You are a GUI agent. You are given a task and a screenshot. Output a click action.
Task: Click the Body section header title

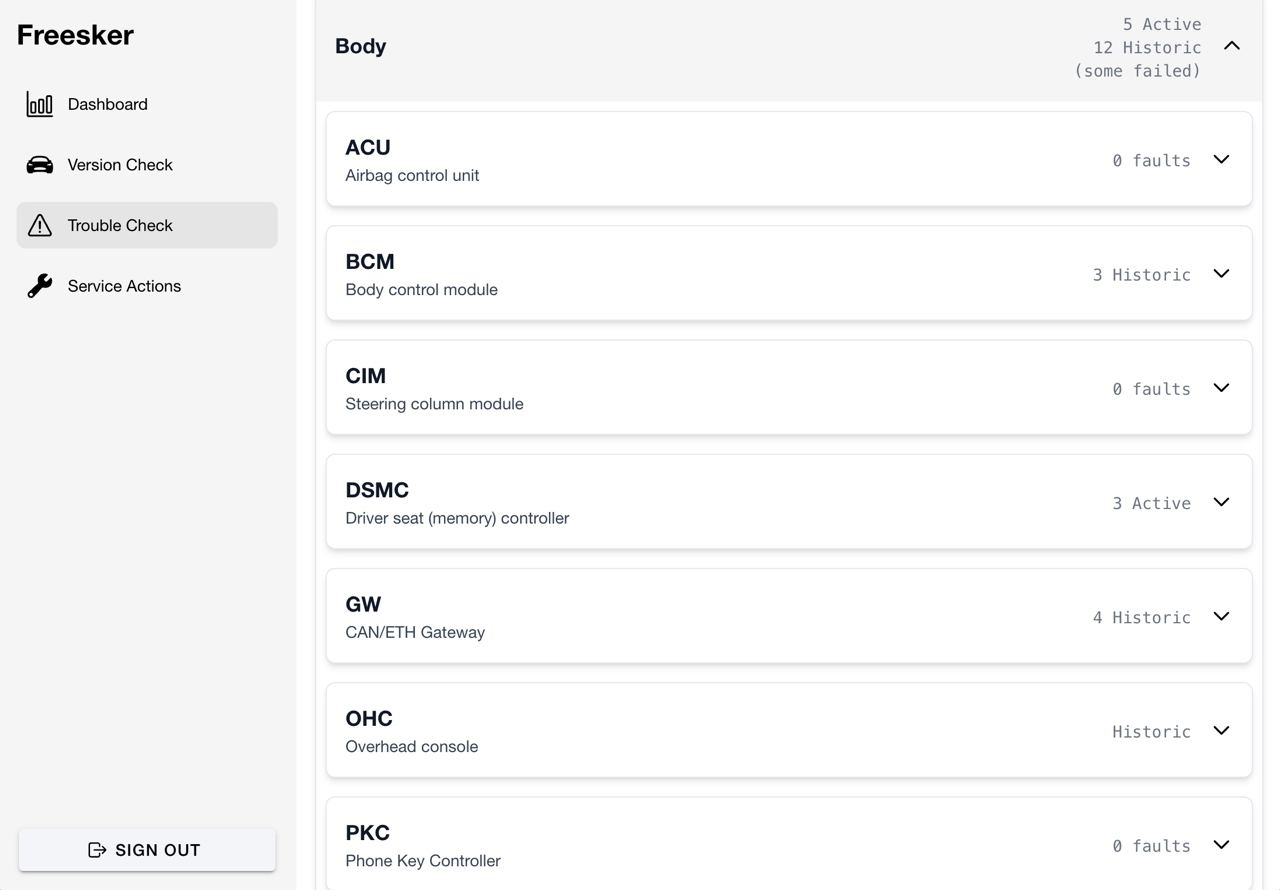[361, 46]
